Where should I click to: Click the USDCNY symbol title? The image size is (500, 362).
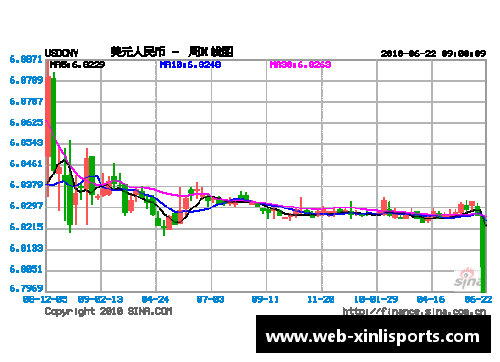pyautogui.click(x=61, y=53)
